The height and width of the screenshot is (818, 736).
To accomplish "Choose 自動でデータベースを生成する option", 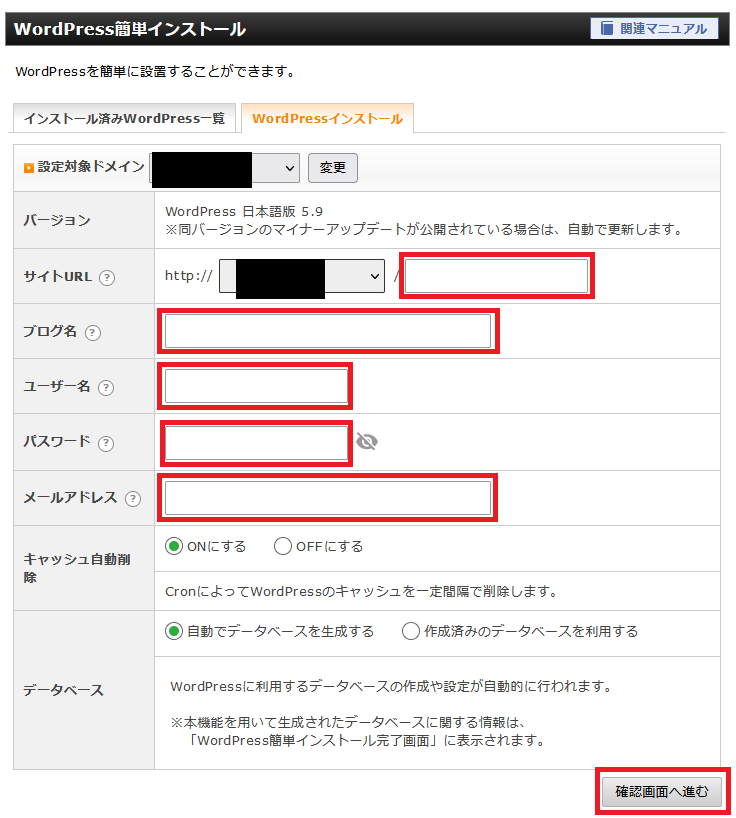I will 174,631.
